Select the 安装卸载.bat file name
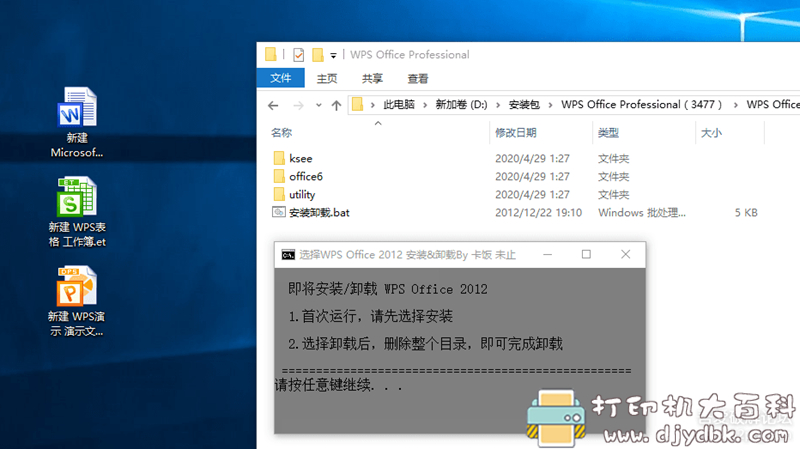This screenshot has width=800, height=449. point(319,213)
